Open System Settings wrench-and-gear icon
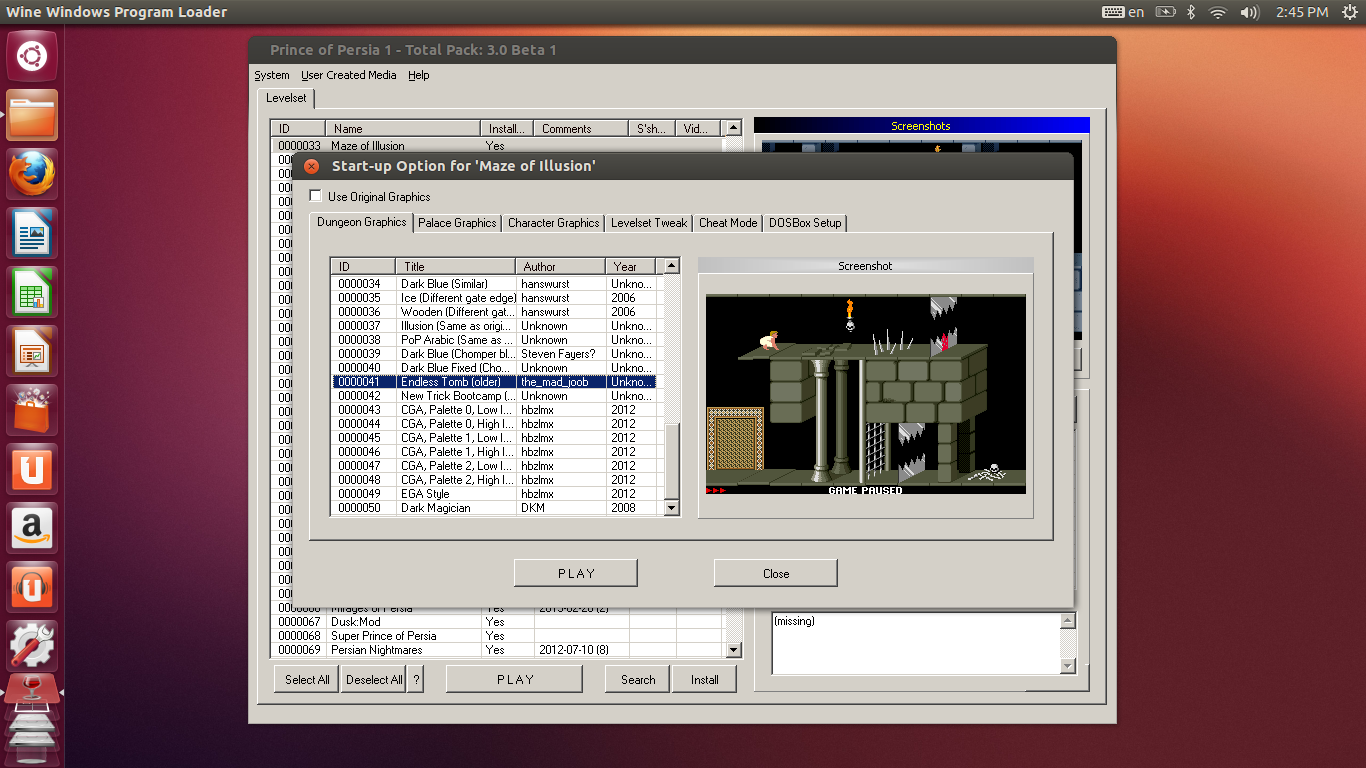The width and height of the screenshot is (1366, 768). tap(33, 646)
